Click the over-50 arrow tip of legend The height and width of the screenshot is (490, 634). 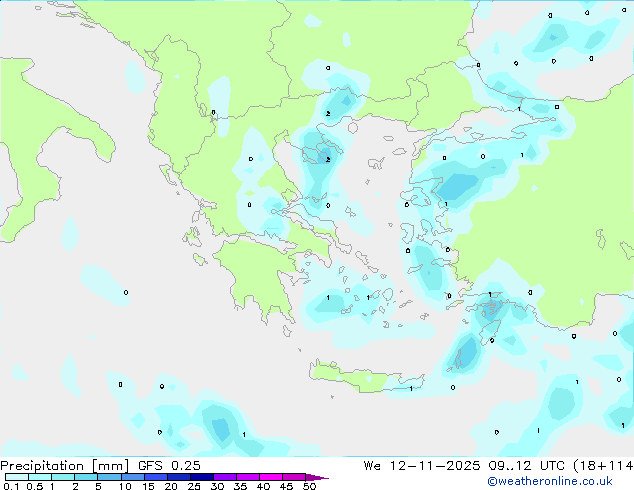(x=317, y=477)
